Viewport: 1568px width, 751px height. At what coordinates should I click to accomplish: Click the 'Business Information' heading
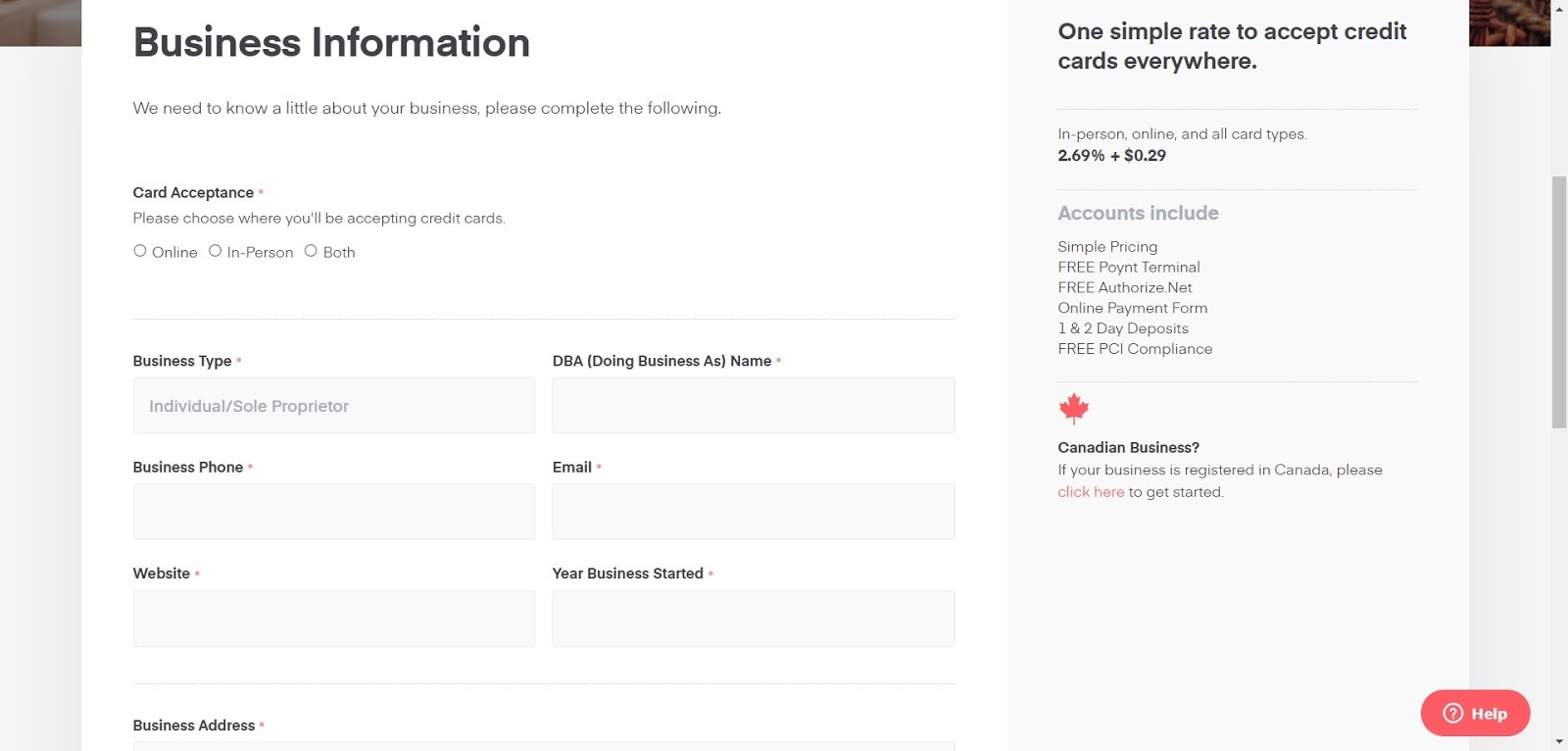(x=331, y=43)
